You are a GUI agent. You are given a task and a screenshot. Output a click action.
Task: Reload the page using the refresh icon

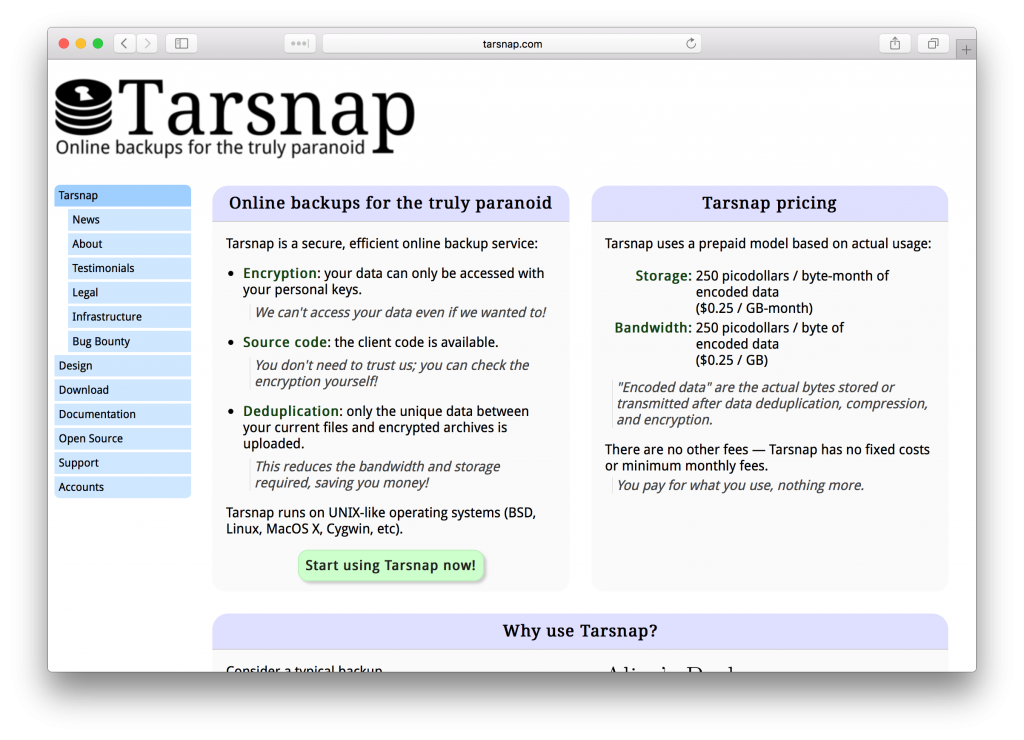pyautogui.click(x=691, y=44)
